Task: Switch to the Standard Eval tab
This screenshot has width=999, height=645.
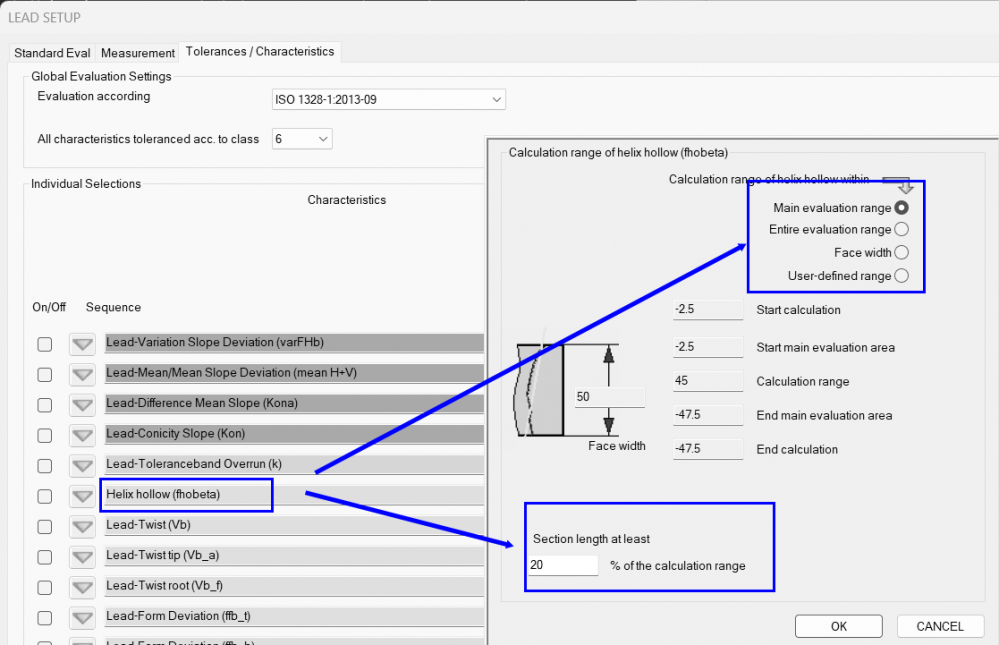Action: 52,52
